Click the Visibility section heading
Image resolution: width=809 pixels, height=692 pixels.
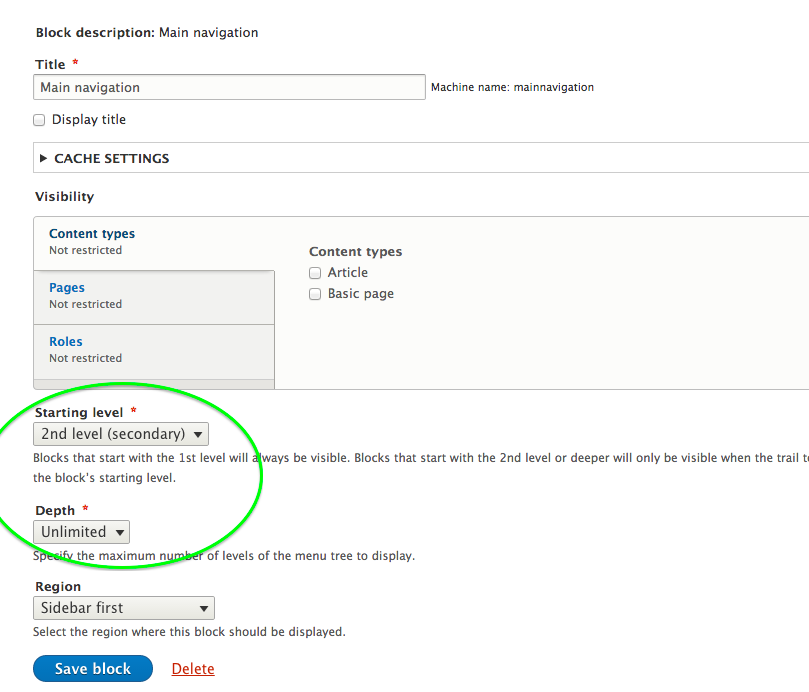click(x=65, y=197)
